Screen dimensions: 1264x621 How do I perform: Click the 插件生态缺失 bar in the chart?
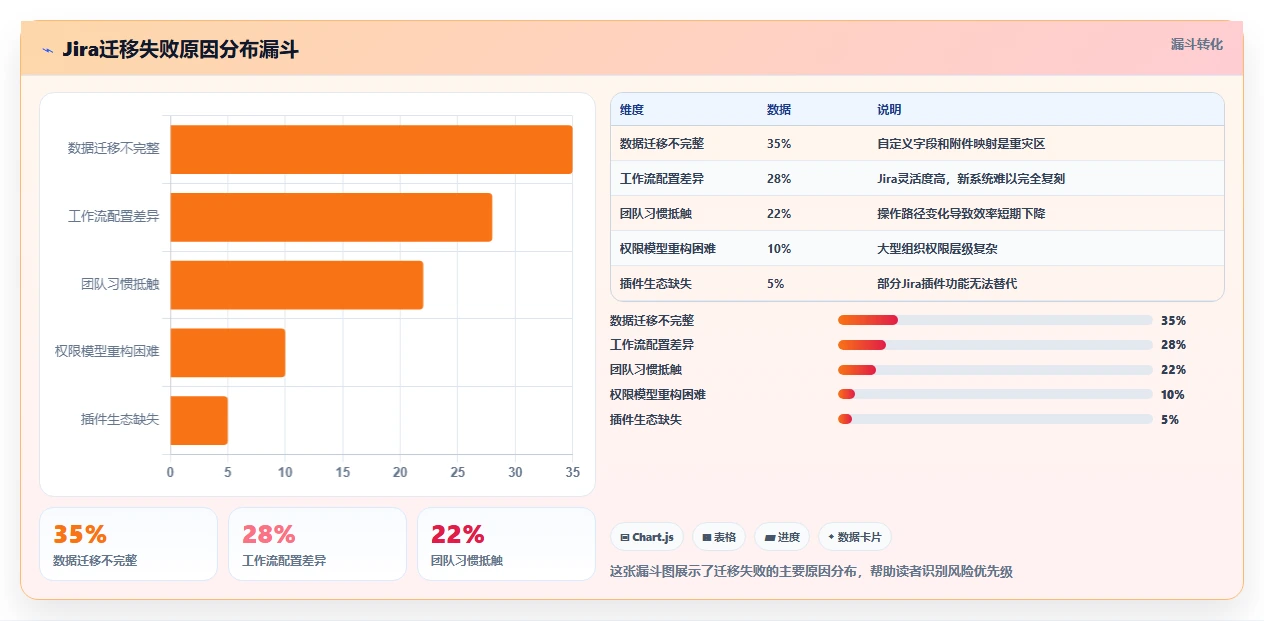tap(199, 420)
